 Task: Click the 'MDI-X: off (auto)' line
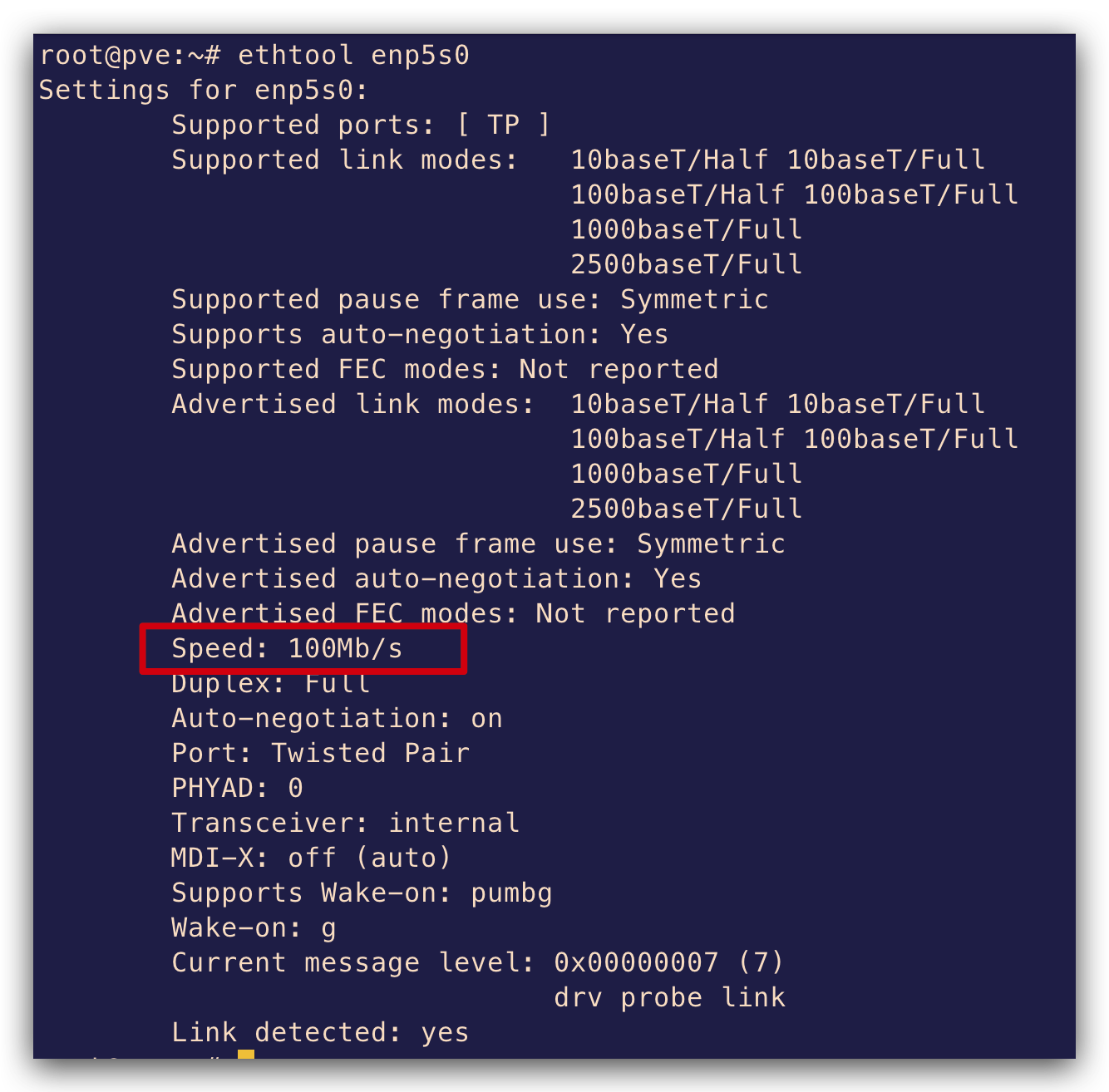click(x=312, y=858)
